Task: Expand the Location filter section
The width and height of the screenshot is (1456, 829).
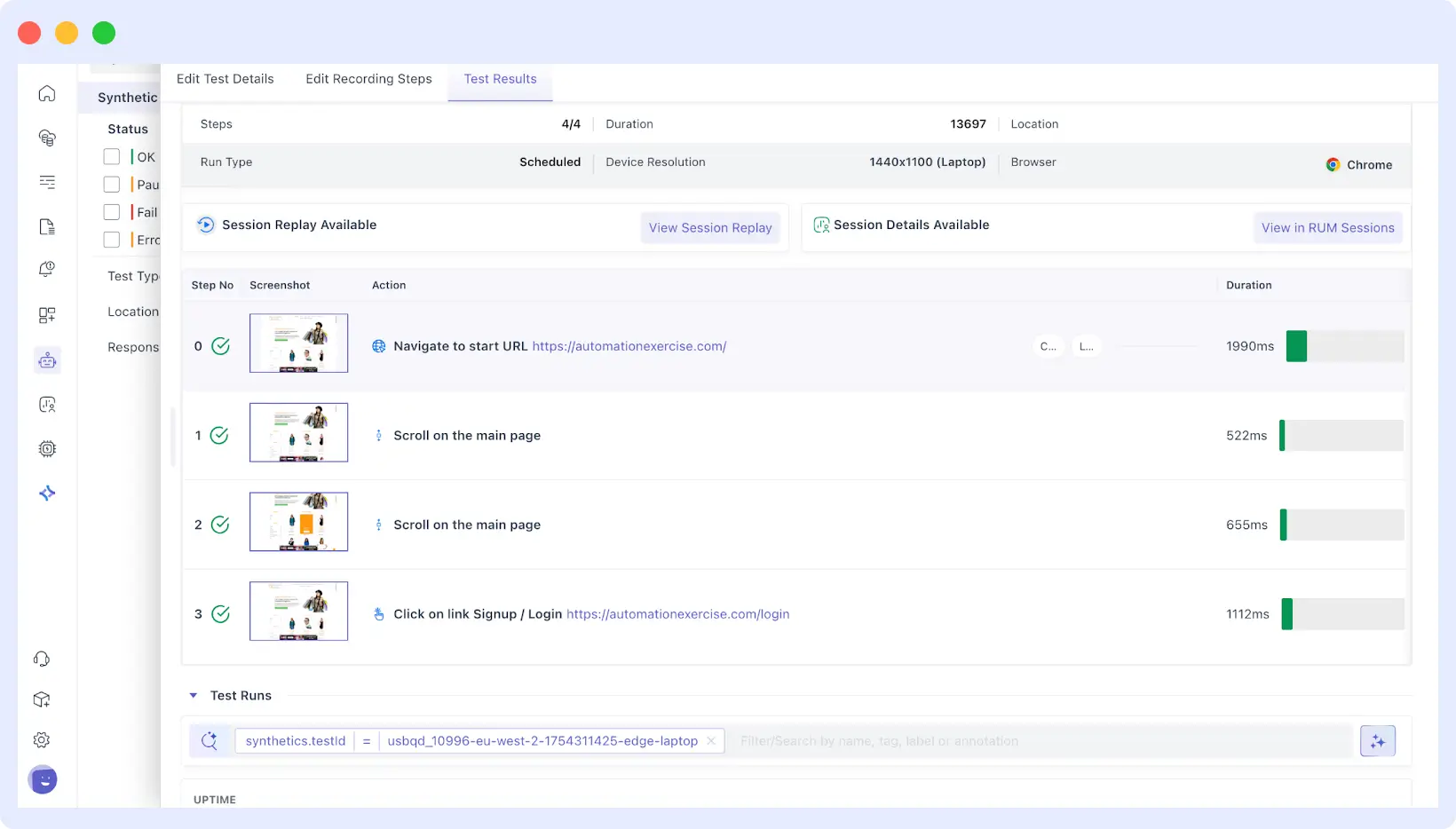Action: pos(133,312)
